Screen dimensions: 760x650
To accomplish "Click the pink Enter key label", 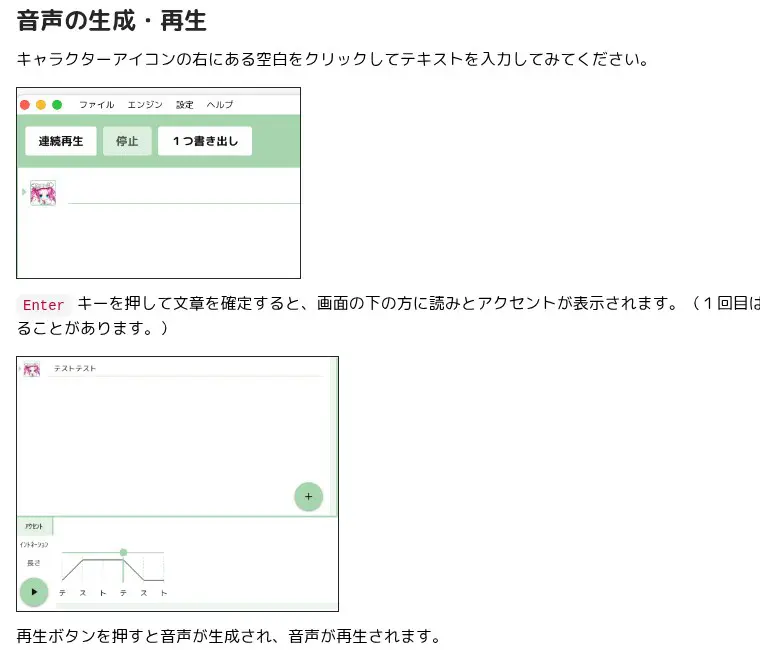I will pos(44,305).
